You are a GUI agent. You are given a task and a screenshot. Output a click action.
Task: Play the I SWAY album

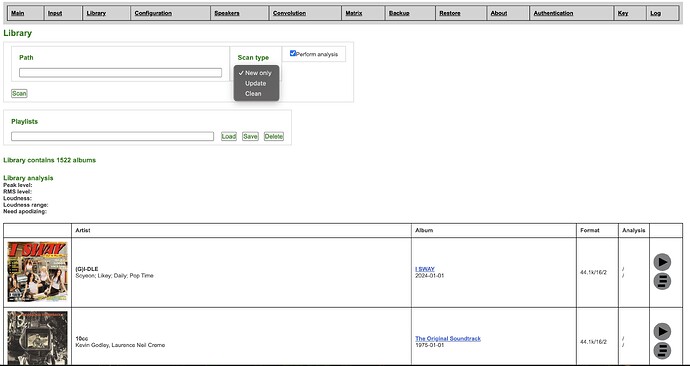(x=662, y=262)
